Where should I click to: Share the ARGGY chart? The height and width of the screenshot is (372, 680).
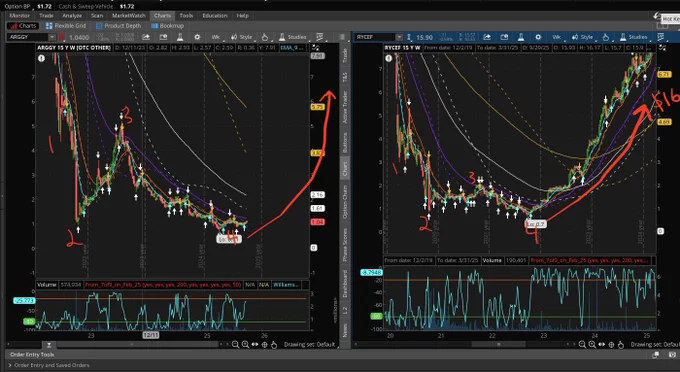pyautogui.click(x=146, y=37)
